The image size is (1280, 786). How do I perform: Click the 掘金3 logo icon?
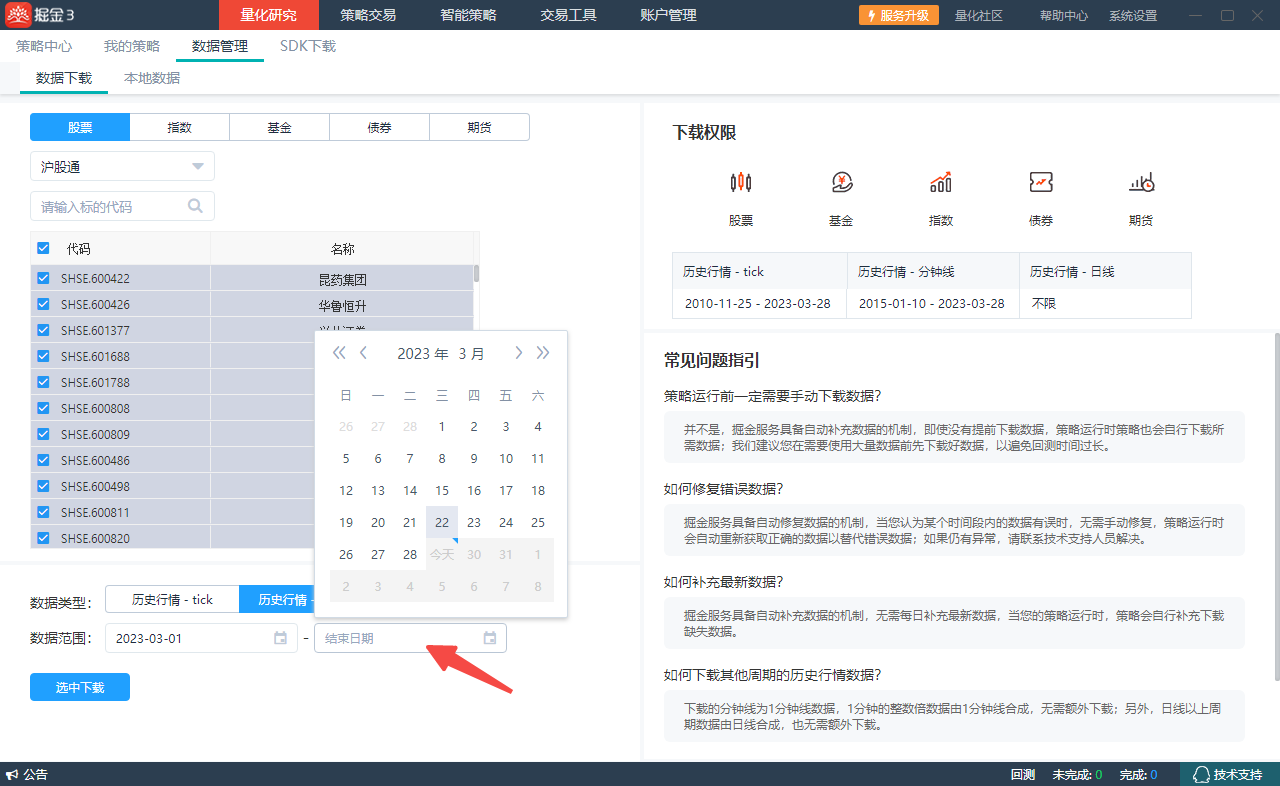click(x=19, y=15)
